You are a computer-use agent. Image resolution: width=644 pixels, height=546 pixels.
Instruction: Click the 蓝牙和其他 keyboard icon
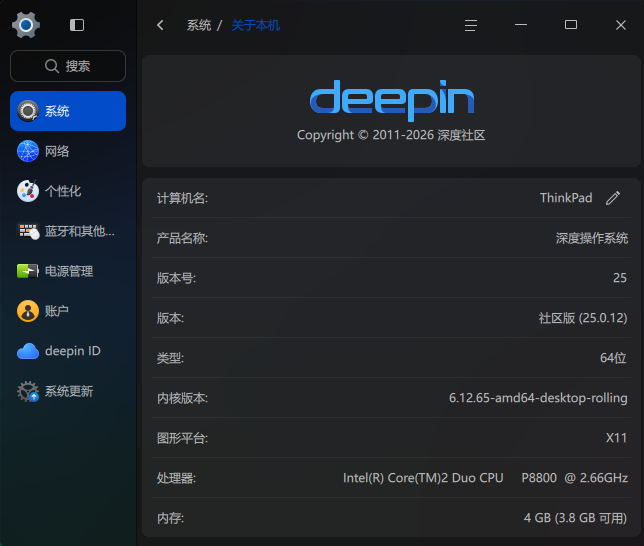(x=28, y=231)
